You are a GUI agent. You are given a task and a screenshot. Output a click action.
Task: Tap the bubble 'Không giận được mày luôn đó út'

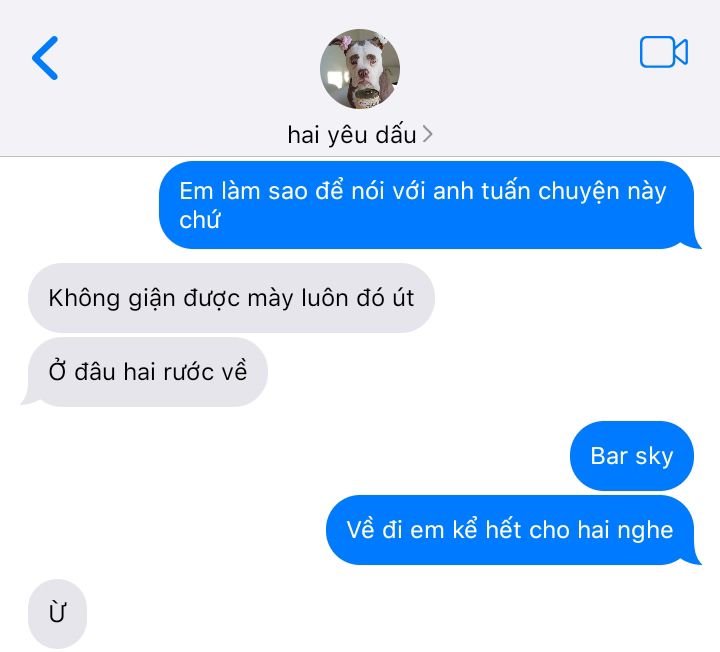(231, 298)
